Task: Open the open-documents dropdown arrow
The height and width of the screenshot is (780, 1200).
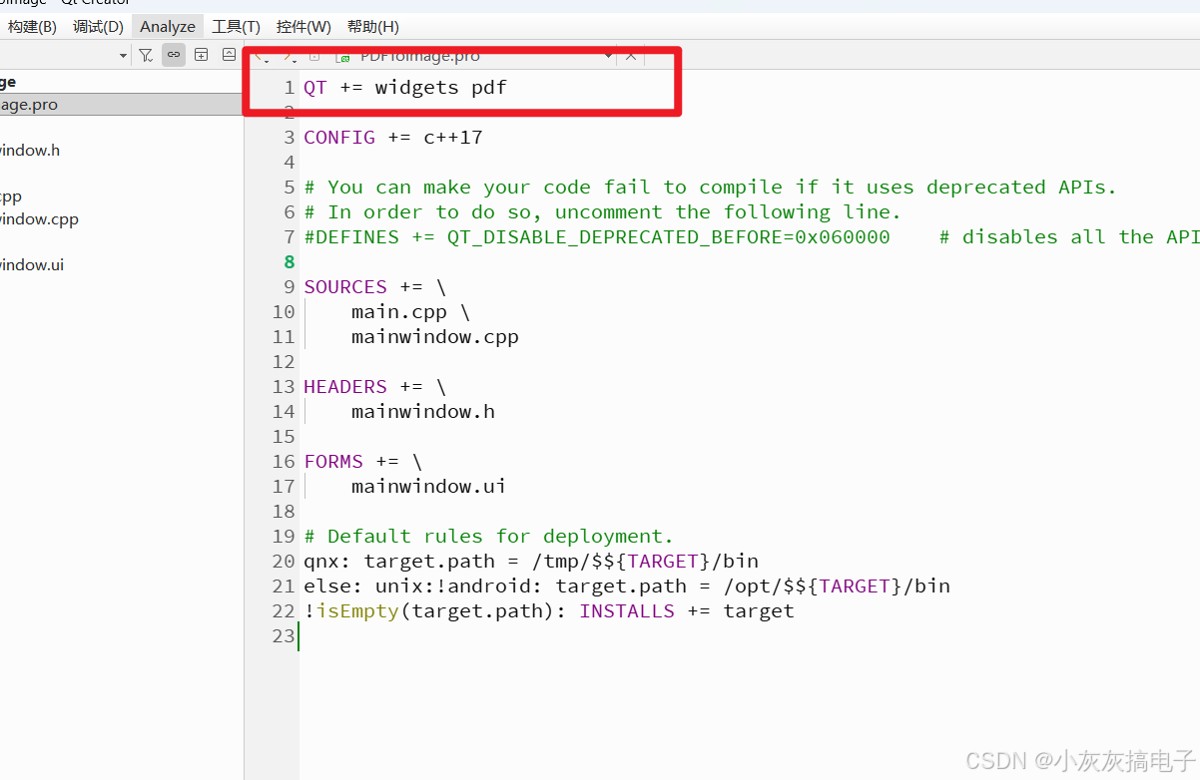Action: coord(608,56)
